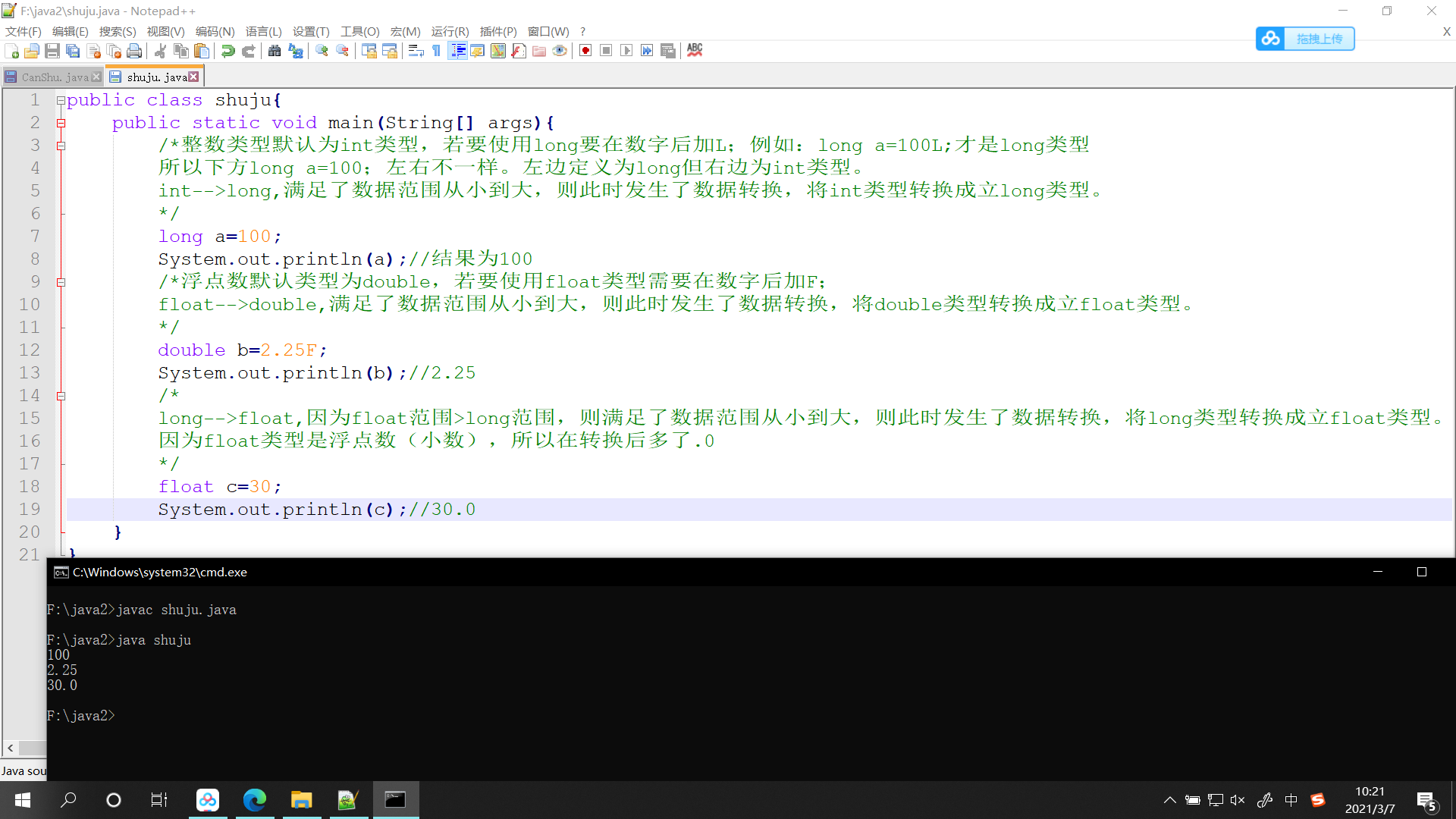Print the current document
Screen dimensions: 1456x819
point(134,51)
